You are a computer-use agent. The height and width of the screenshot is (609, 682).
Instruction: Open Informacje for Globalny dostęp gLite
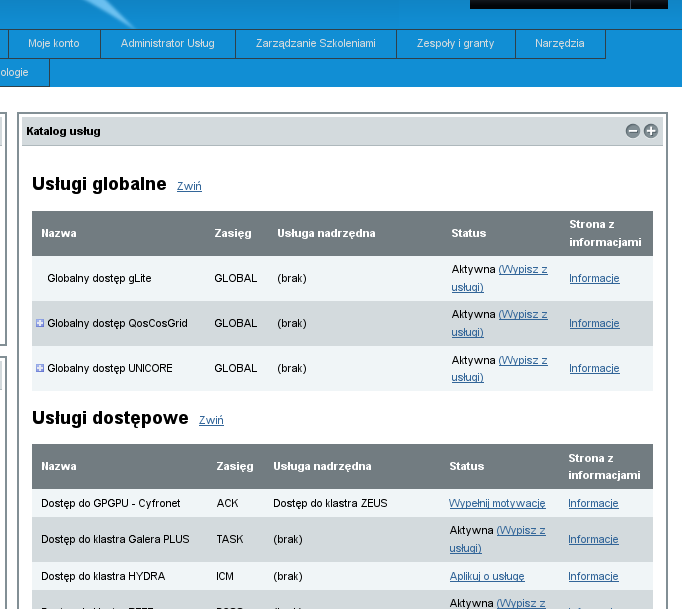point(594,278)
